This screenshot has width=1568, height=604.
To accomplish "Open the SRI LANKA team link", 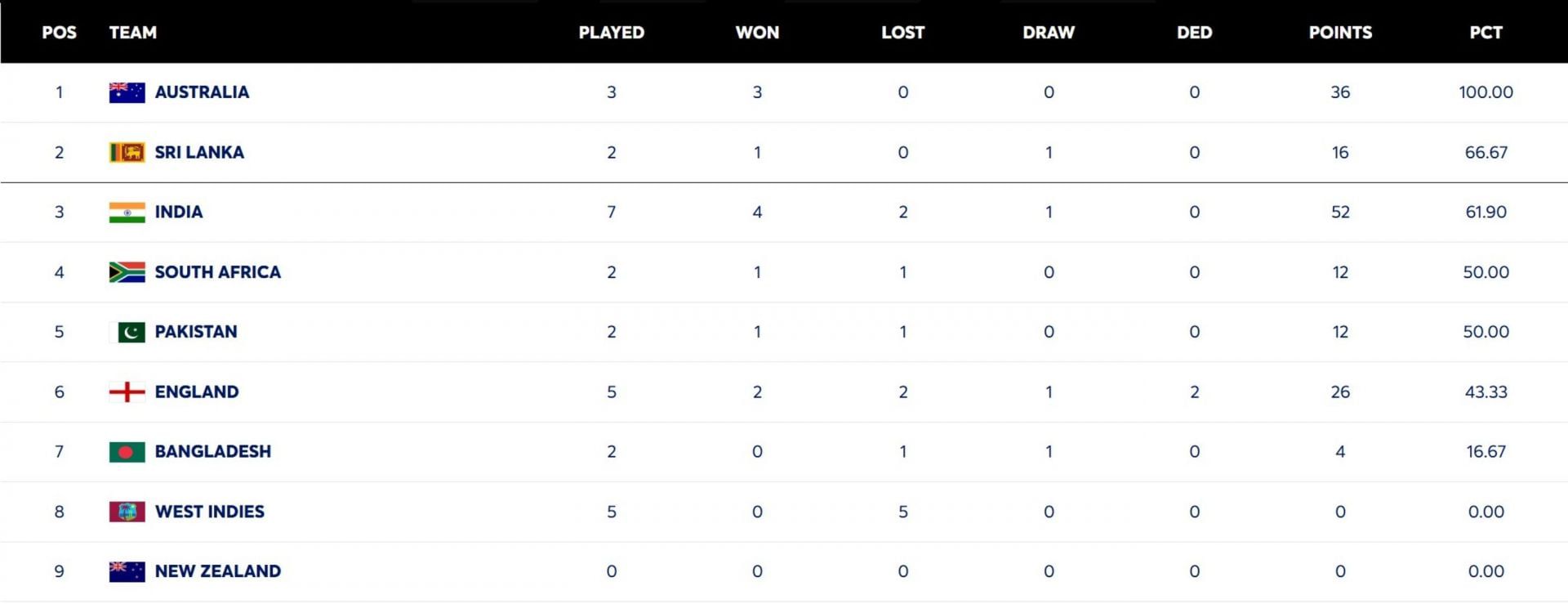I will pos(199,152).
